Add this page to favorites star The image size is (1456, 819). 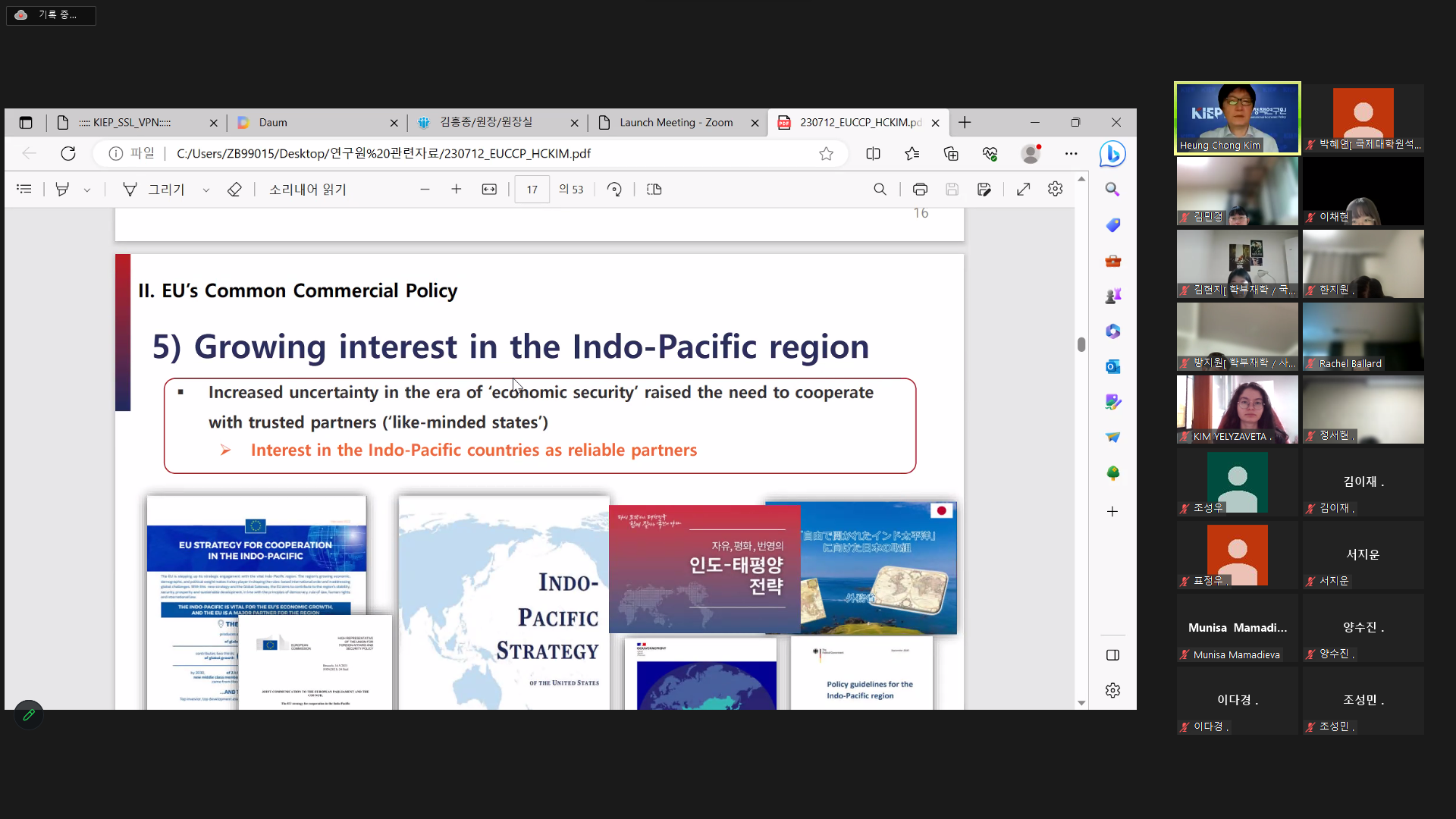[826, 154]
